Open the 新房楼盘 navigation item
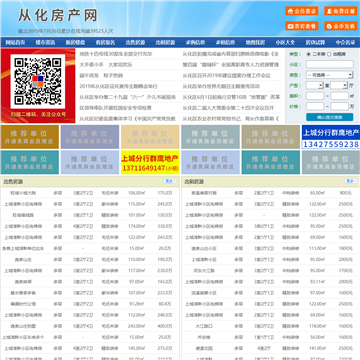This screenshot has height=360, width=360. pyautogui.click(x=75, y=42)
